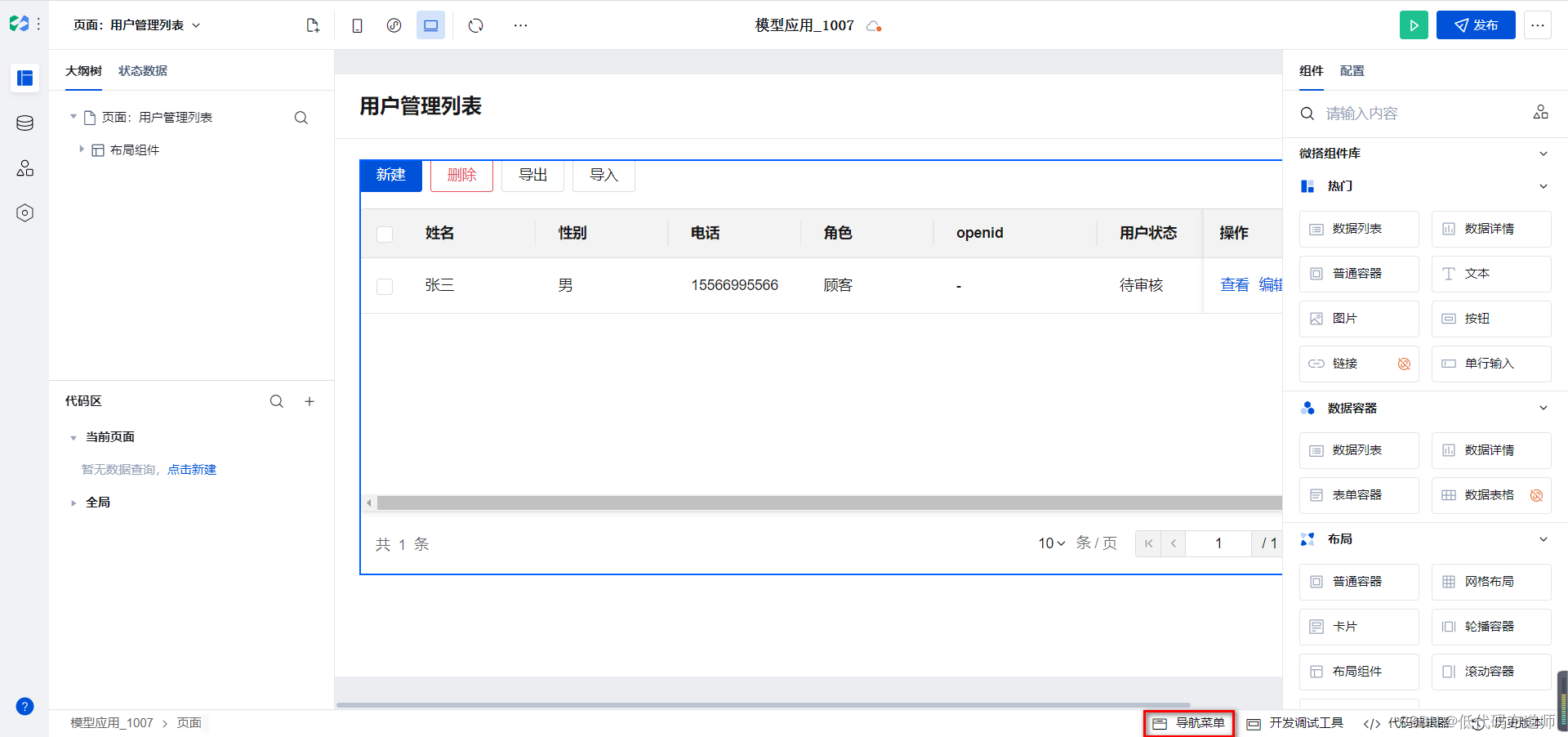The width and height of the screenshot is (1568, 737).
Task: Switch to the 大纲树 tab
Action: pos(83,71)
